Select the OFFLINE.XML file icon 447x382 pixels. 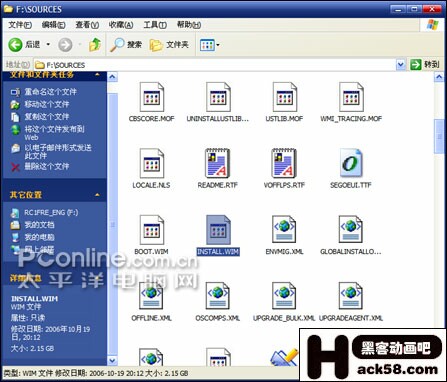coord(152,296)
